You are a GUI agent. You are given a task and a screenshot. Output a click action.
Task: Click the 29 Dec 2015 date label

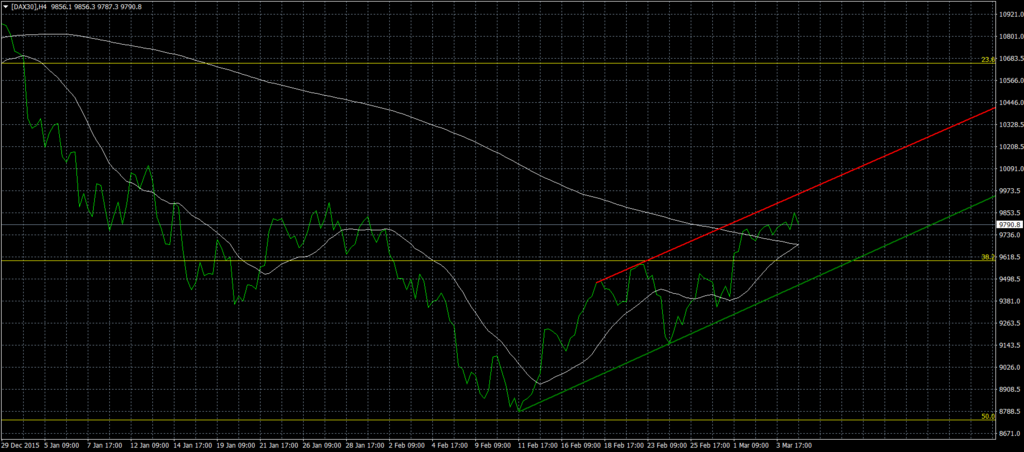coord(19,444)
